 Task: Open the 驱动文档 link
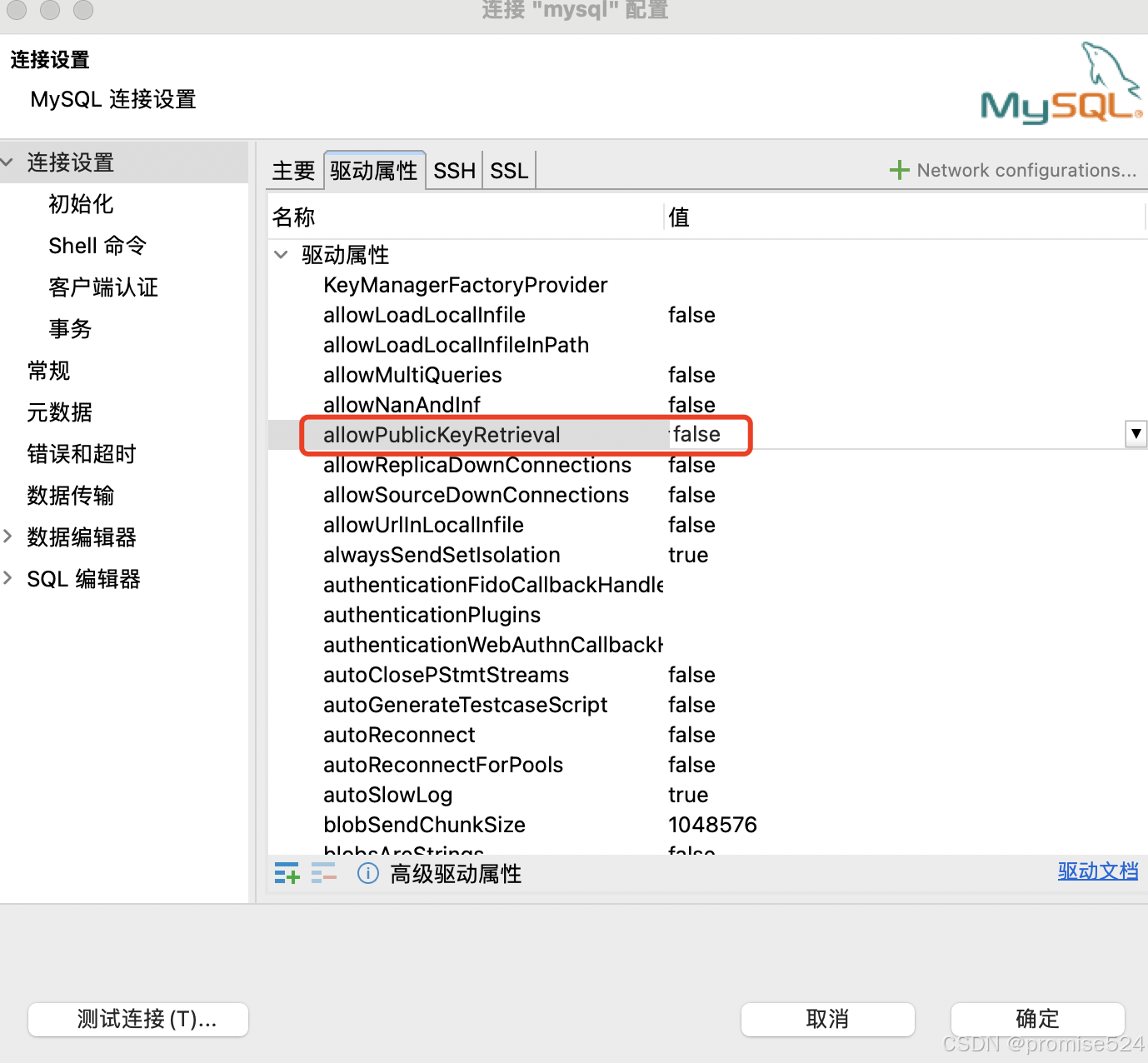tap(1097, 871)
